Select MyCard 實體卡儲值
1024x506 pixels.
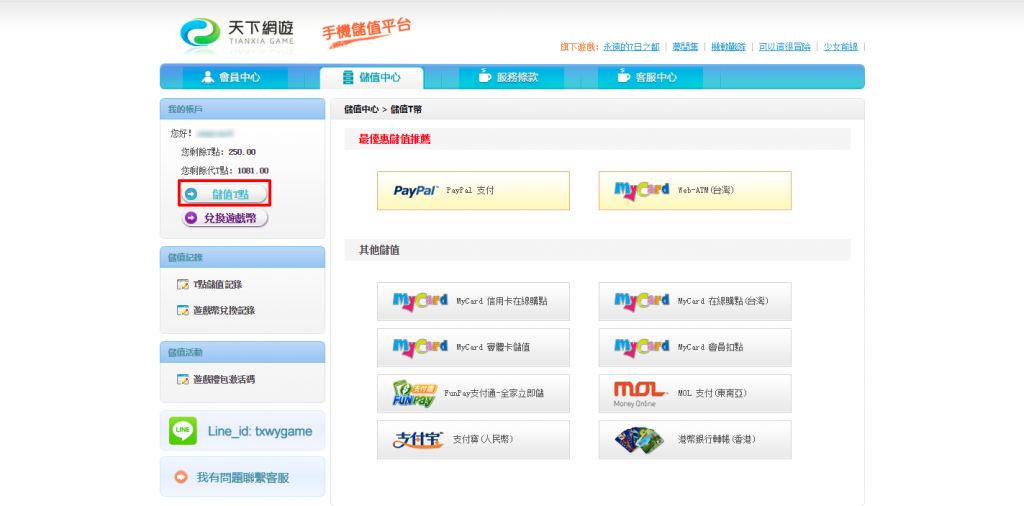point(473,347)
